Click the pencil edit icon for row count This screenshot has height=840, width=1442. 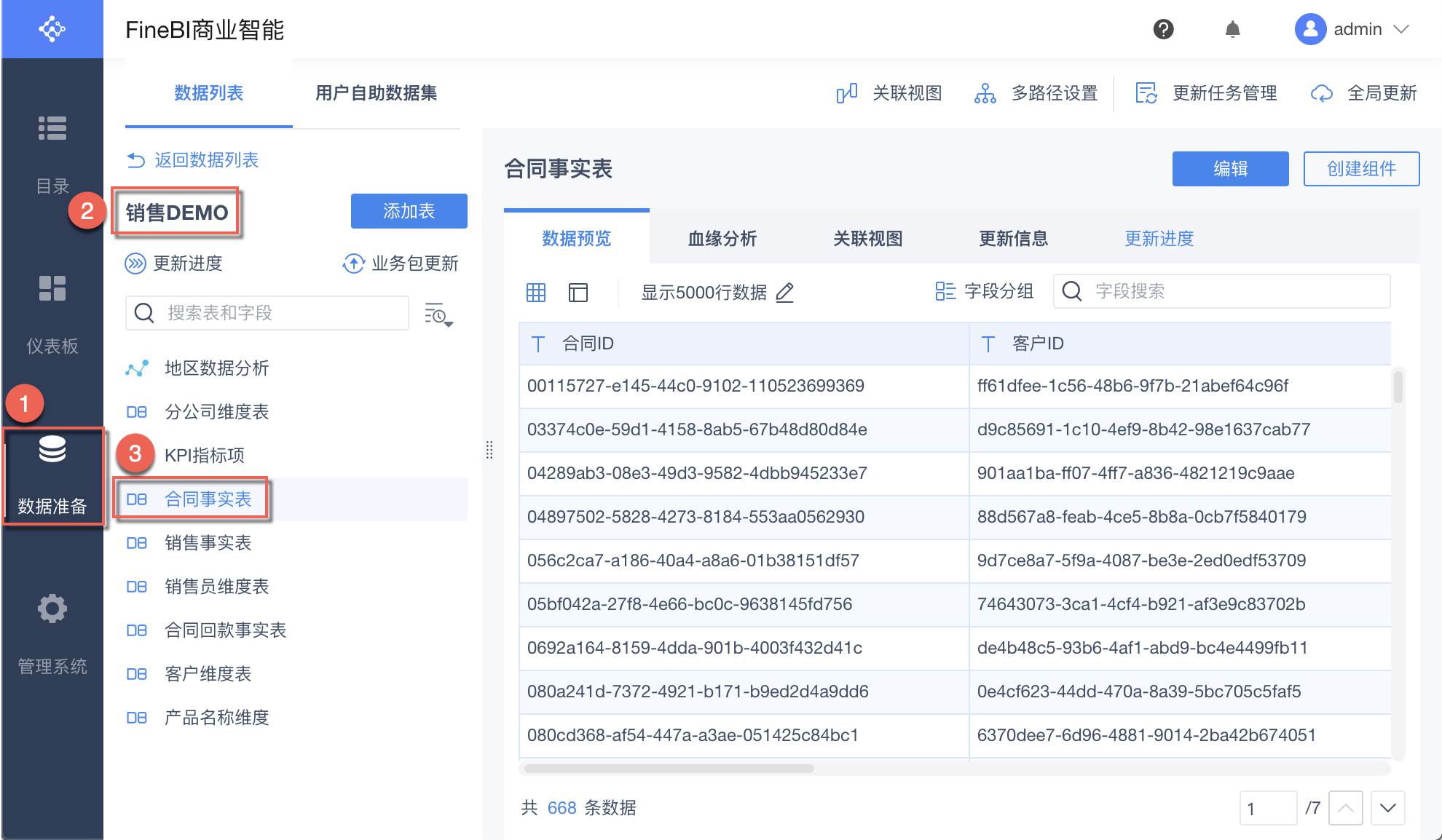pos(785,293)
